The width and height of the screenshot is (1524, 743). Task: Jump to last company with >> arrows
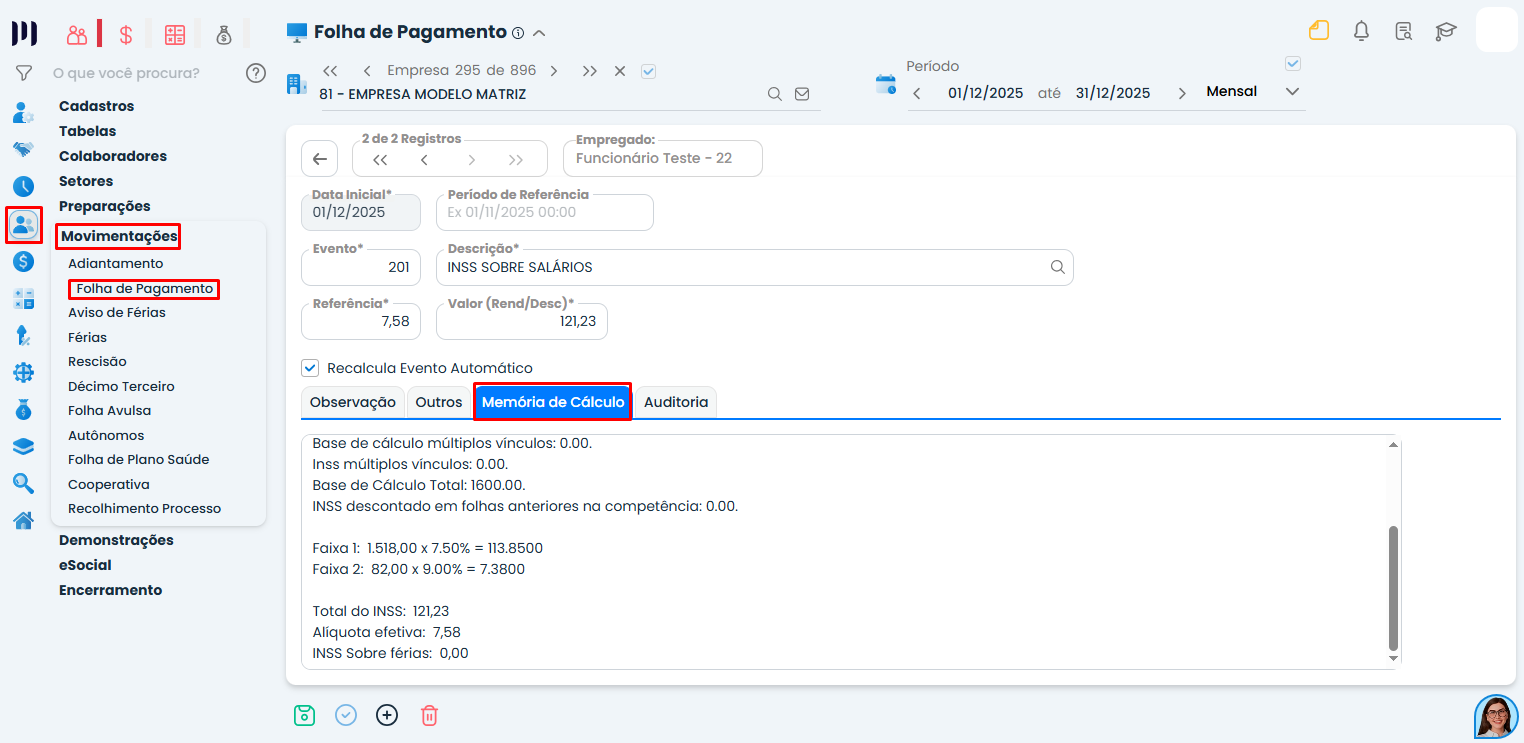click(x=590, y=71)
